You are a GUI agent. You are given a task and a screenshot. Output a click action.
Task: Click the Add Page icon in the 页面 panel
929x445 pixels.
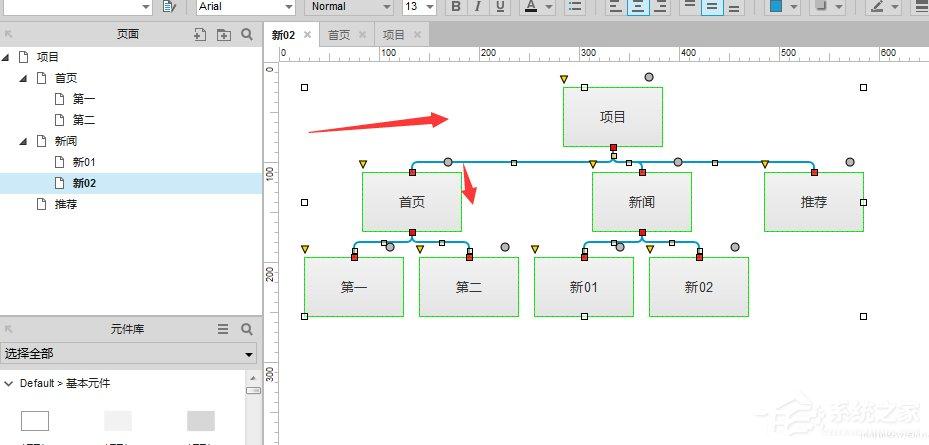pos(200,34)
